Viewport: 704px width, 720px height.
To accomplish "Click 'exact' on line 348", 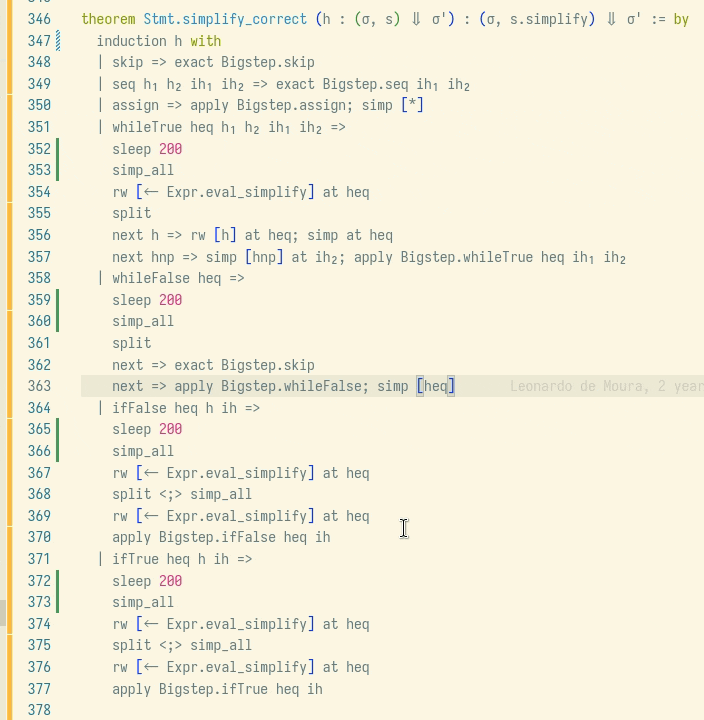I will 194,62.
